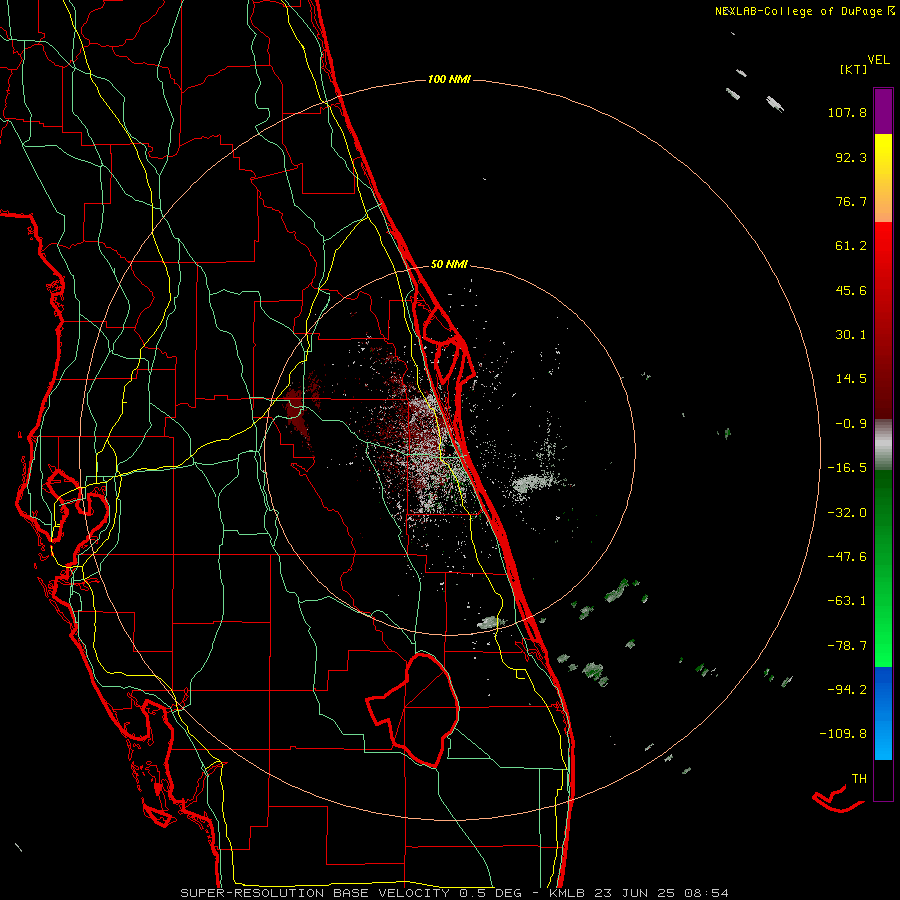Image resolution: width=900 pixels, height=900 pixels.
Task: Select the -16.5 legend value
Action: tap(847, 468)
